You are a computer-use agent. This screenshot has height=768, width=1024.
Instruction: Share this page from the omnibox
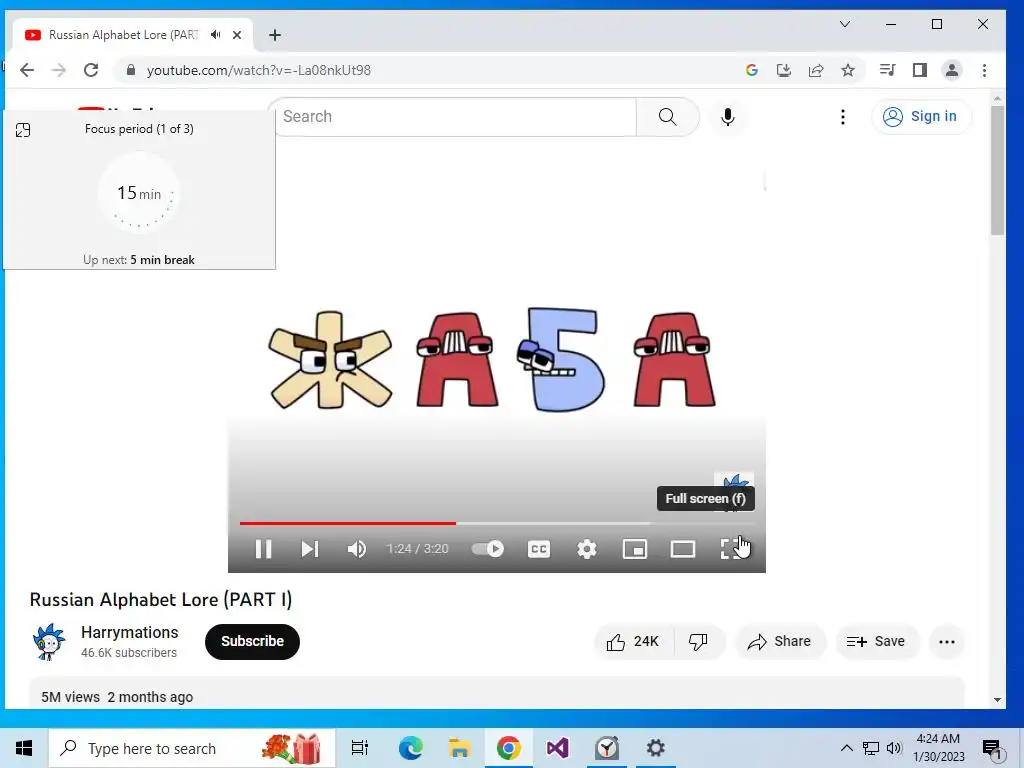816,70
